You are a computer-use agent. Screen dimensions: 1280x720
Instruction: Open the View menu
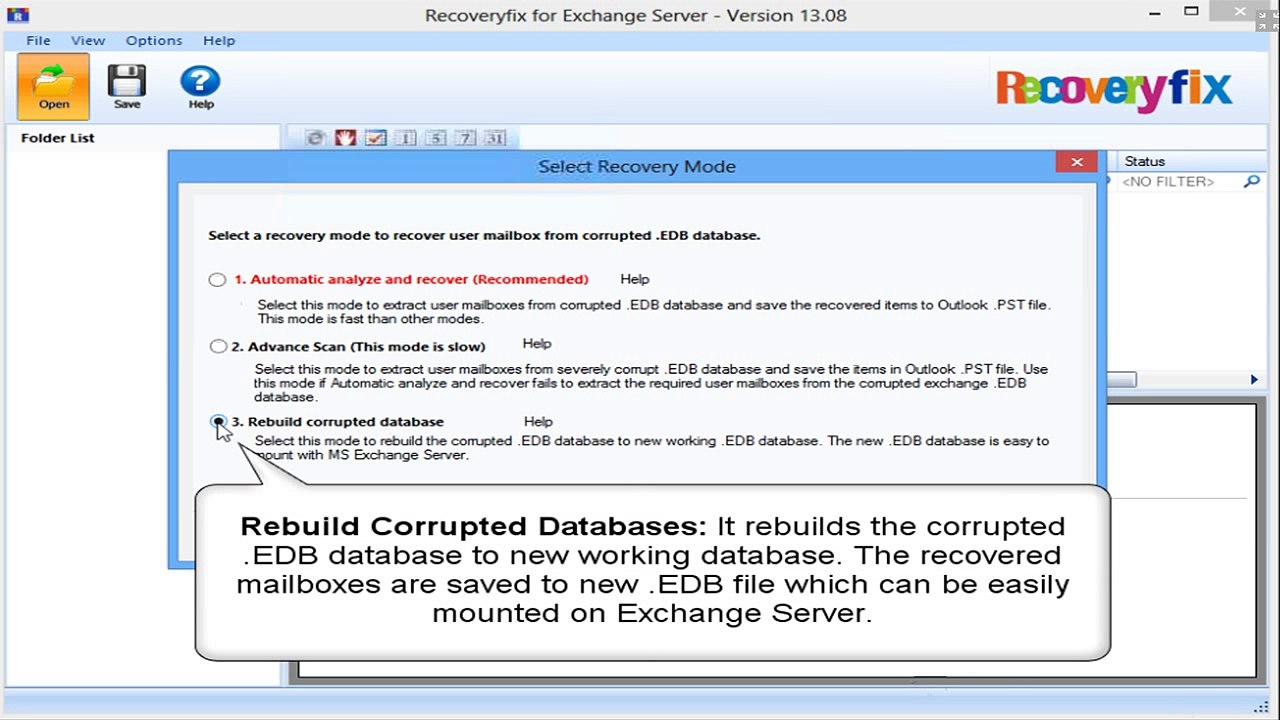pyautogui.click(x=88, y=41)
